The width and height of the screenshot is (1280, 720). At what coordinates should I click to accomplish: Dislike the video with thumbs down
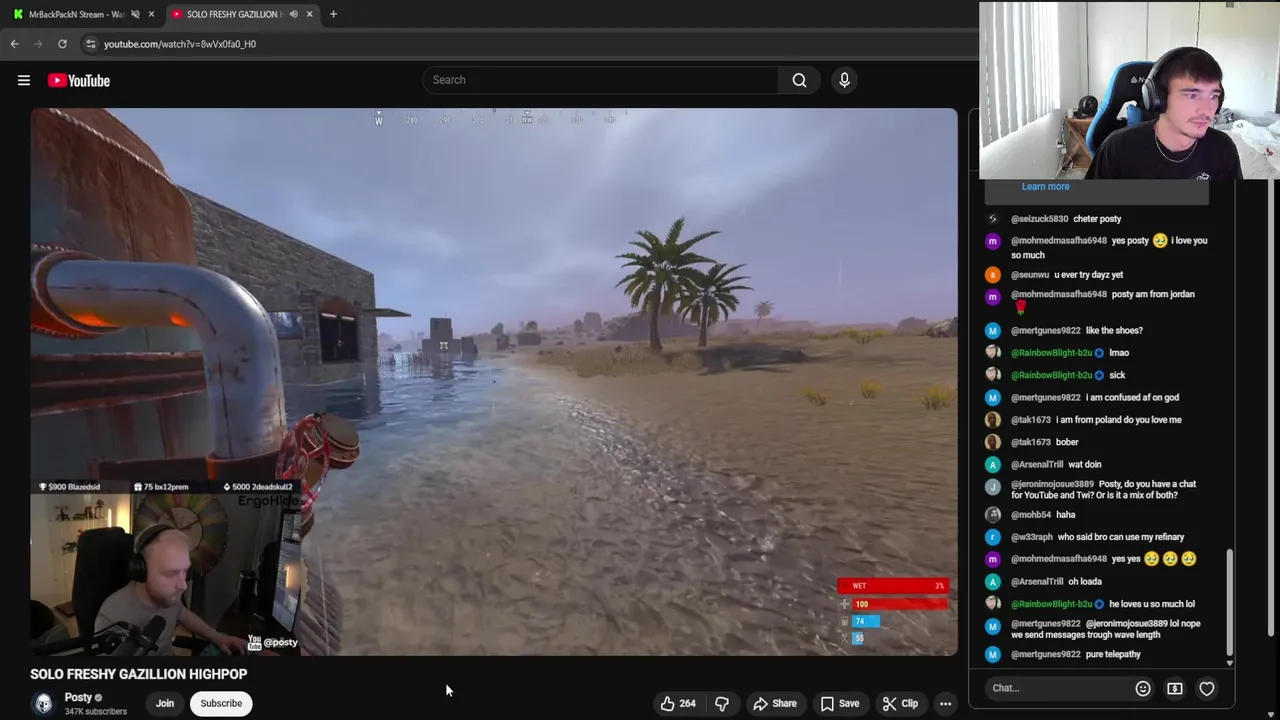(x=721, y=704)
